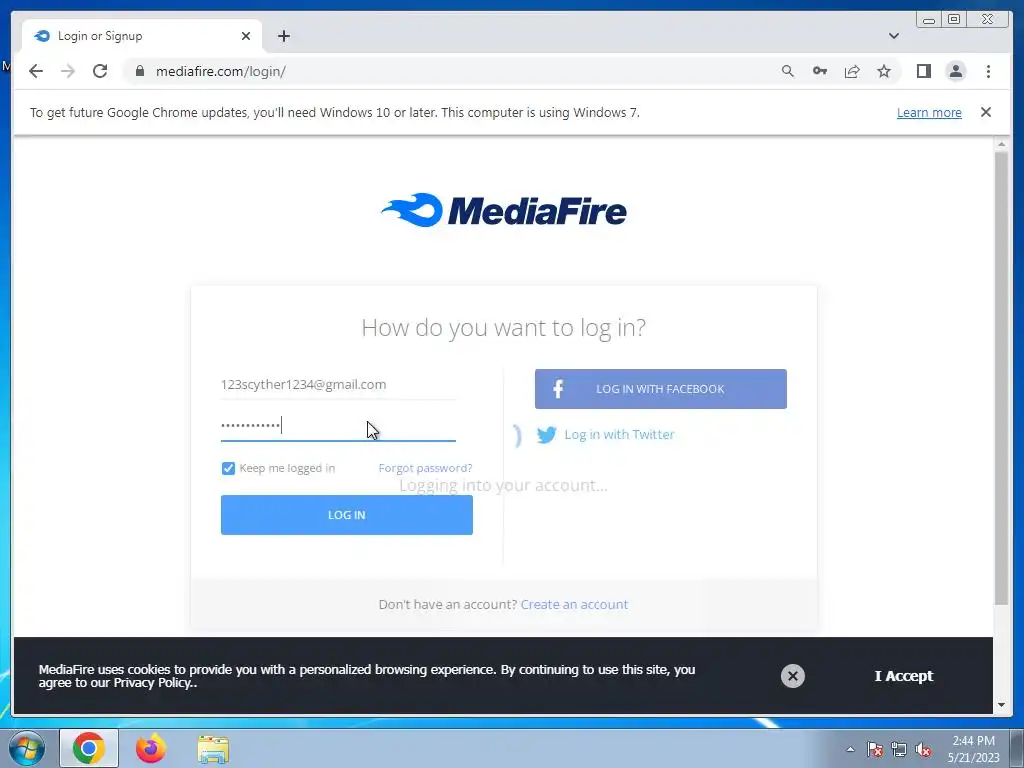View site information via the padlock icon
Viewport: 1024px width, 768px height.
pyautogui.click(x=140, y=71)
